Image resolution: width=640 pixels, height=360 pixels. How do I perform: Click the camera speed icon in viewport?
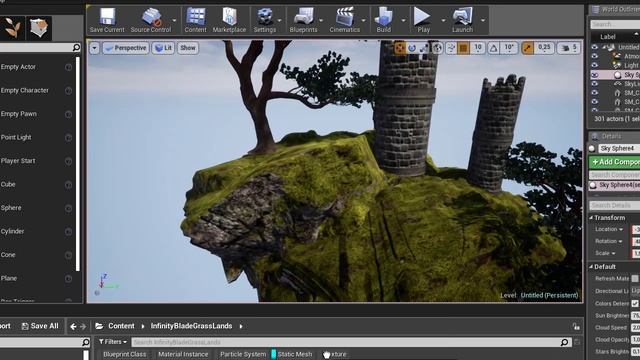tap(565, 48)
